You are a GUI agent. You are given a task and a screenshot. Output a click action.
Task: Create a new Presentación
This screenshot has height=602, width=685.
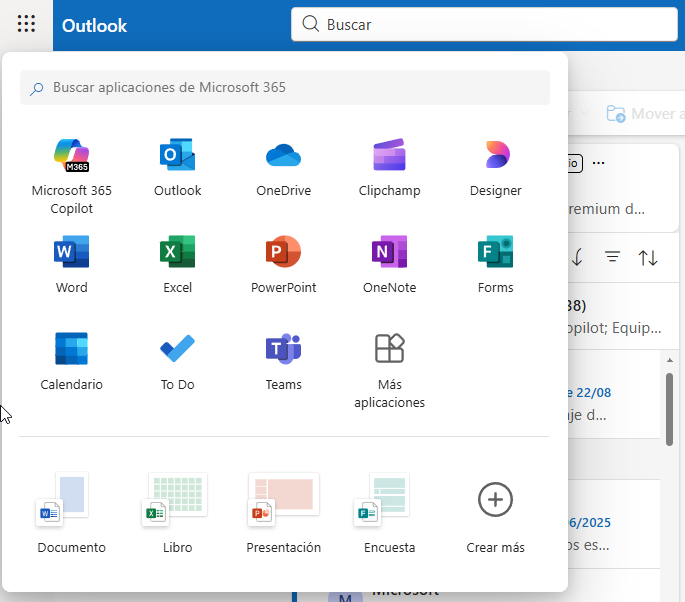pos(284,513)
